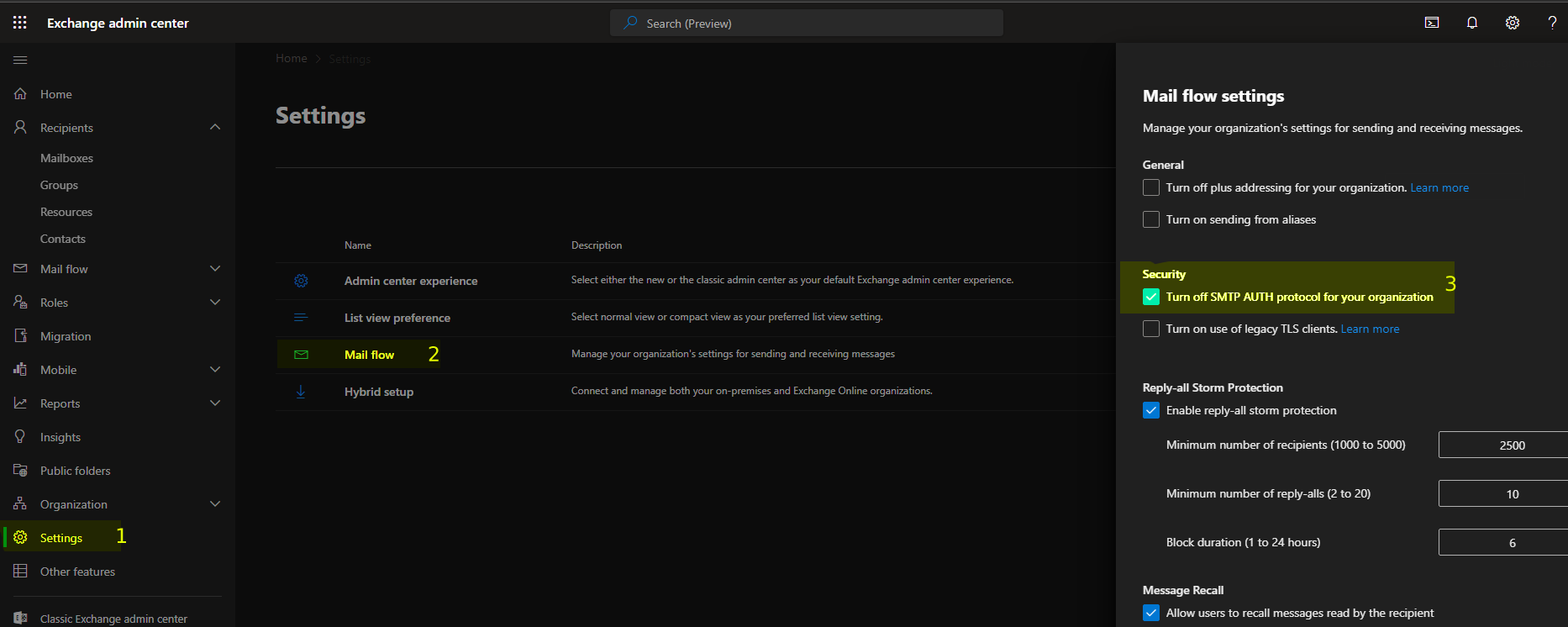
Task: Click the Name column header
Action: click(x=358, y=245)
